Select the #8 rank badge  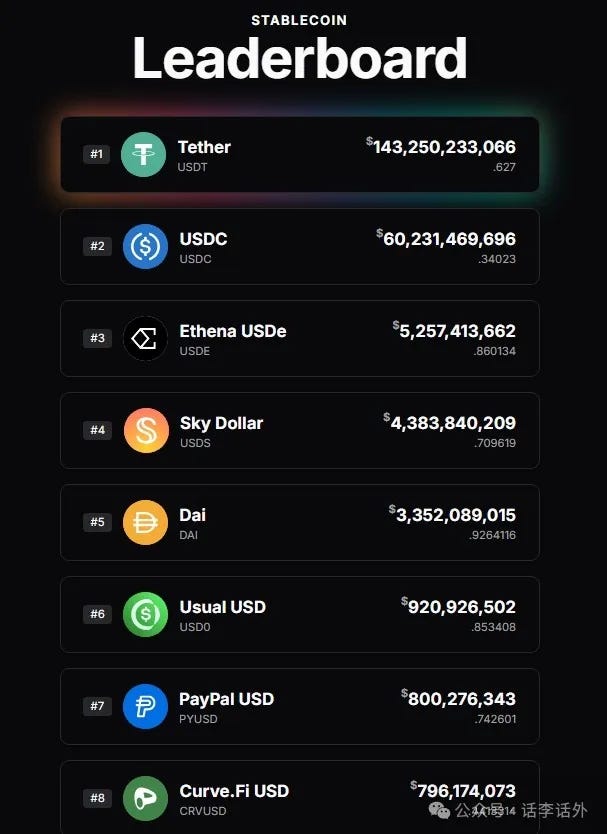[97, 798]
